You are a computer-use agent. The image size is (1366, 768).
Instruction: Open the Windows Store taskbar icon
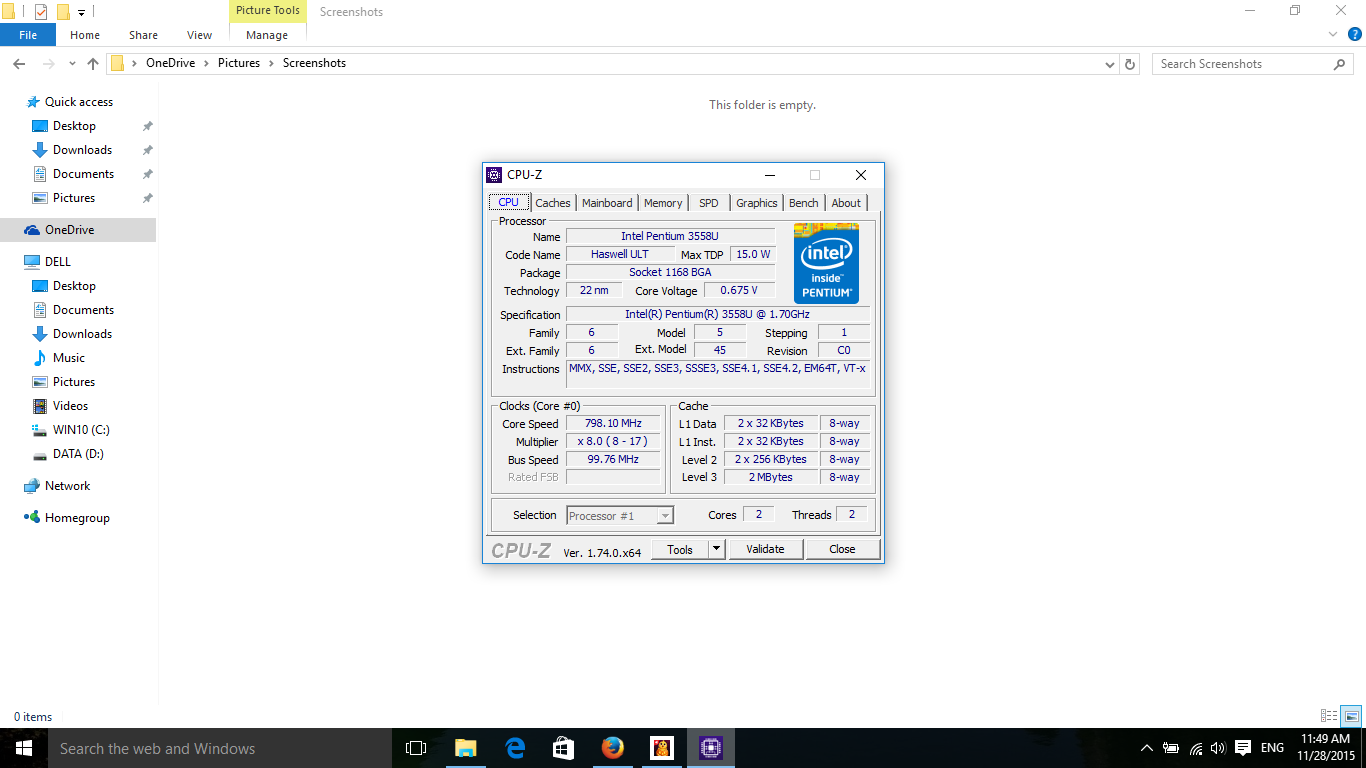click(564, 748)
